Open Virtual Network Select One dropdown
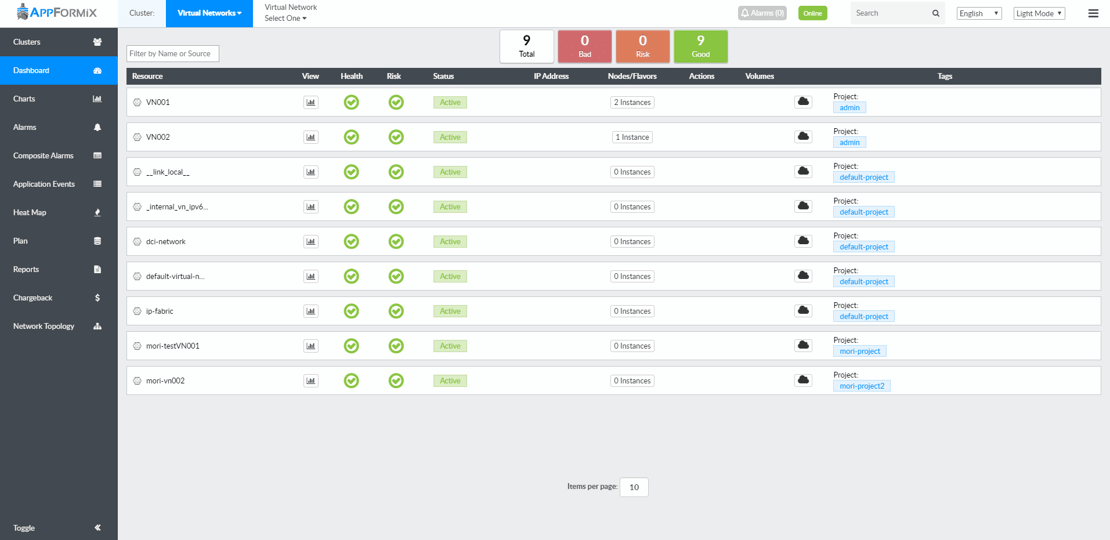The width and height of the screenshot is (1110, 540). point(286,18)
